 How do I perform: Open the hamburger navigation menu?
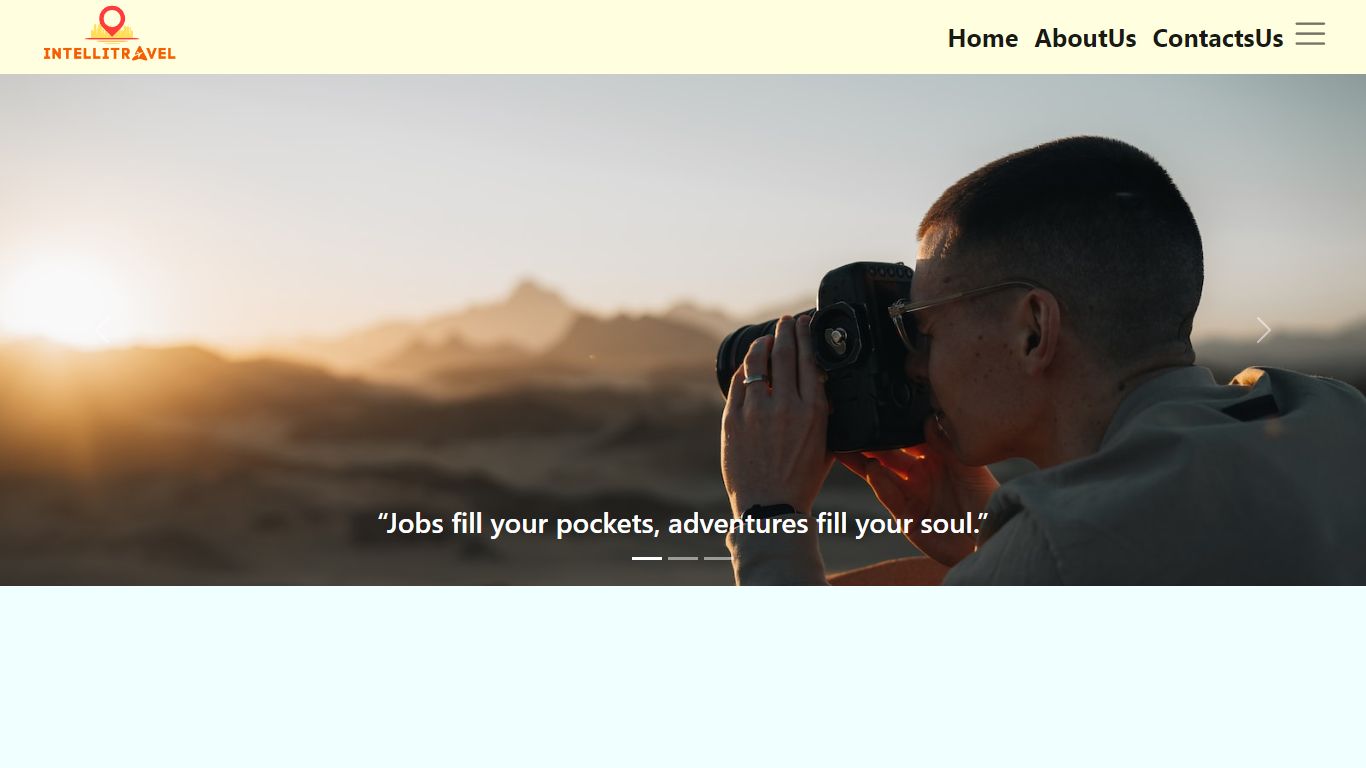(x=1310, y=34)
